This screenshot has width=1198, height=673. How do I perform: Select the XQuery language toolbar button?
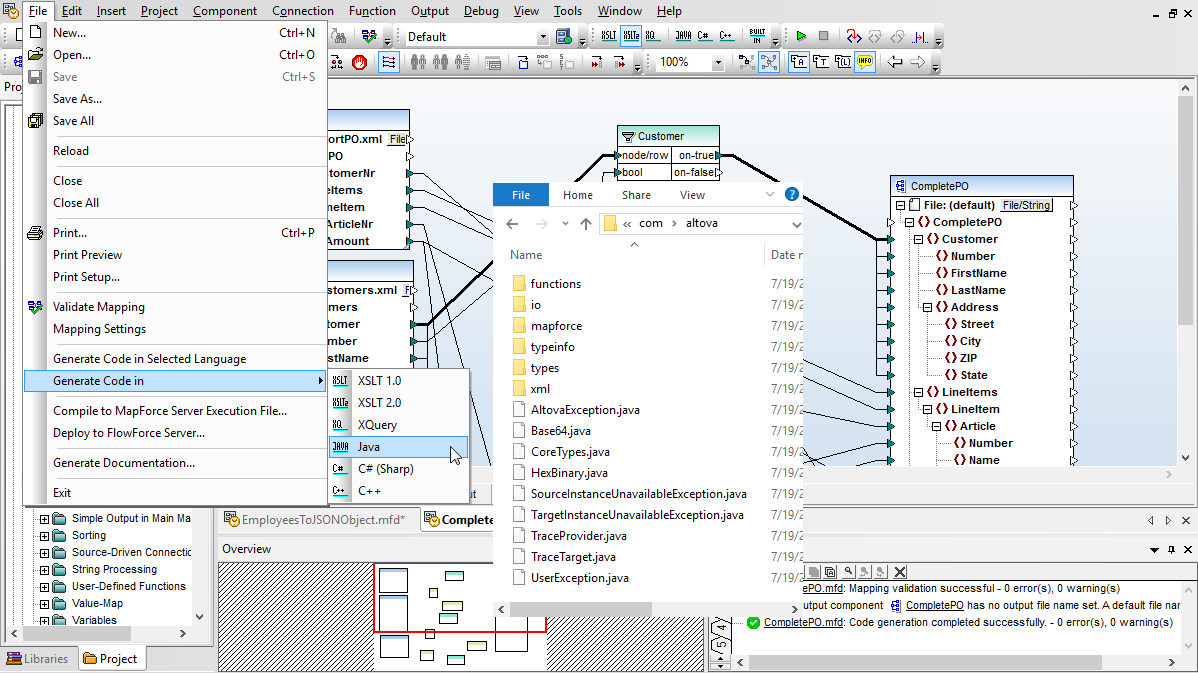652,36
